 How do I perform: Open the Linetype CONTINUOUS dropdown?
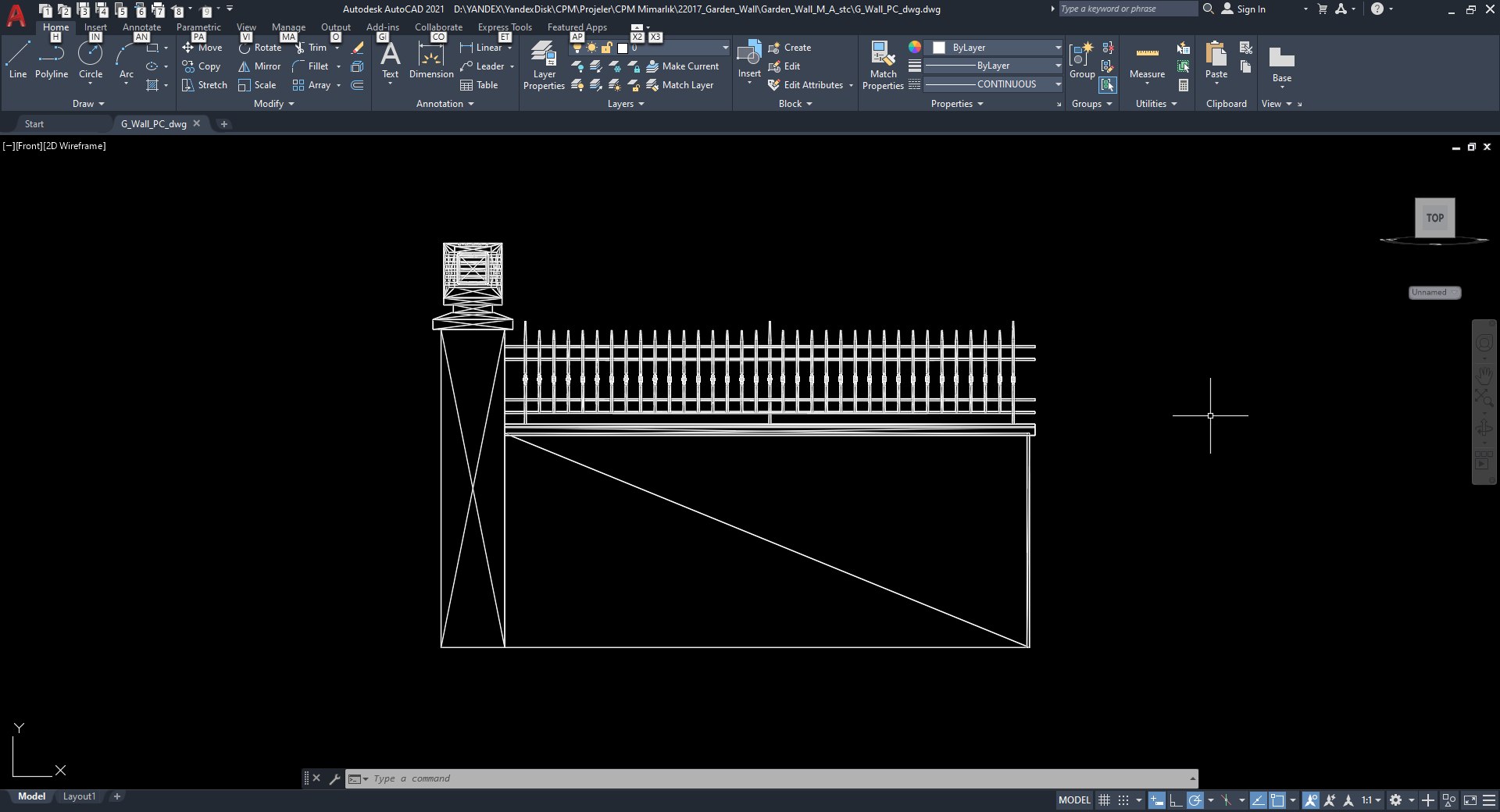tap(994, 84)
